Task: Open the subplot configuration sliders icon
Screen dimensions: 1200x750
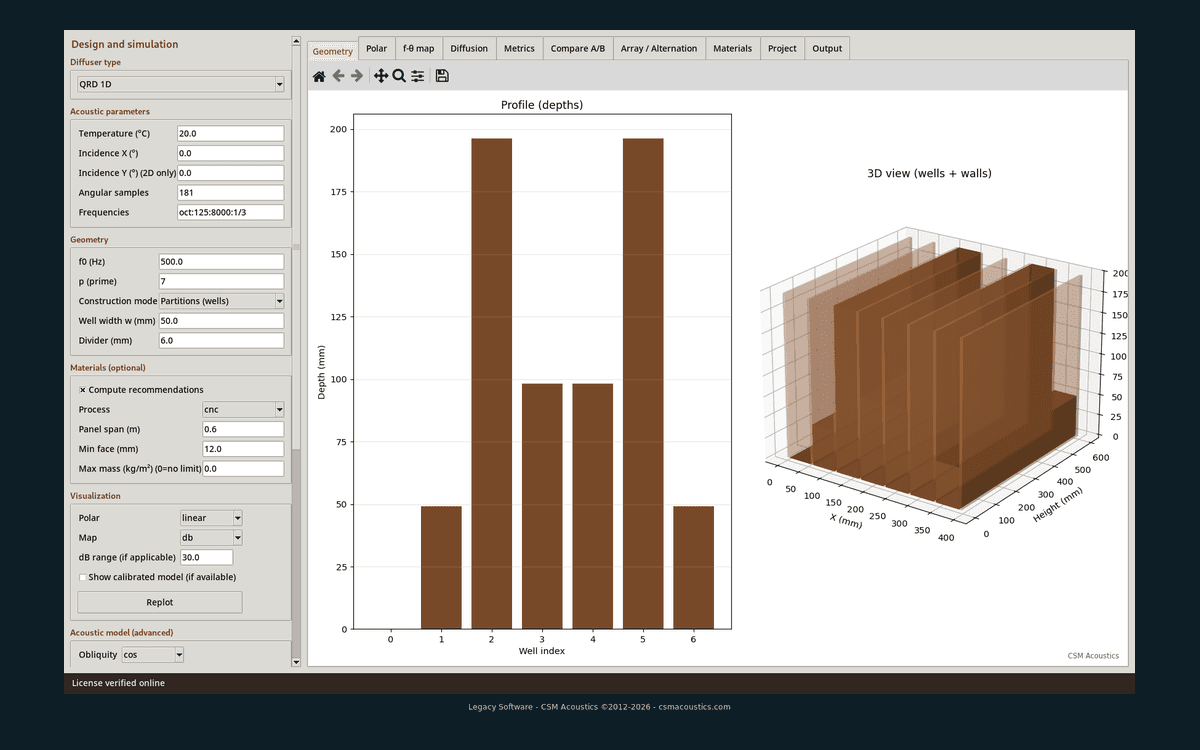Action: (418, 76)
